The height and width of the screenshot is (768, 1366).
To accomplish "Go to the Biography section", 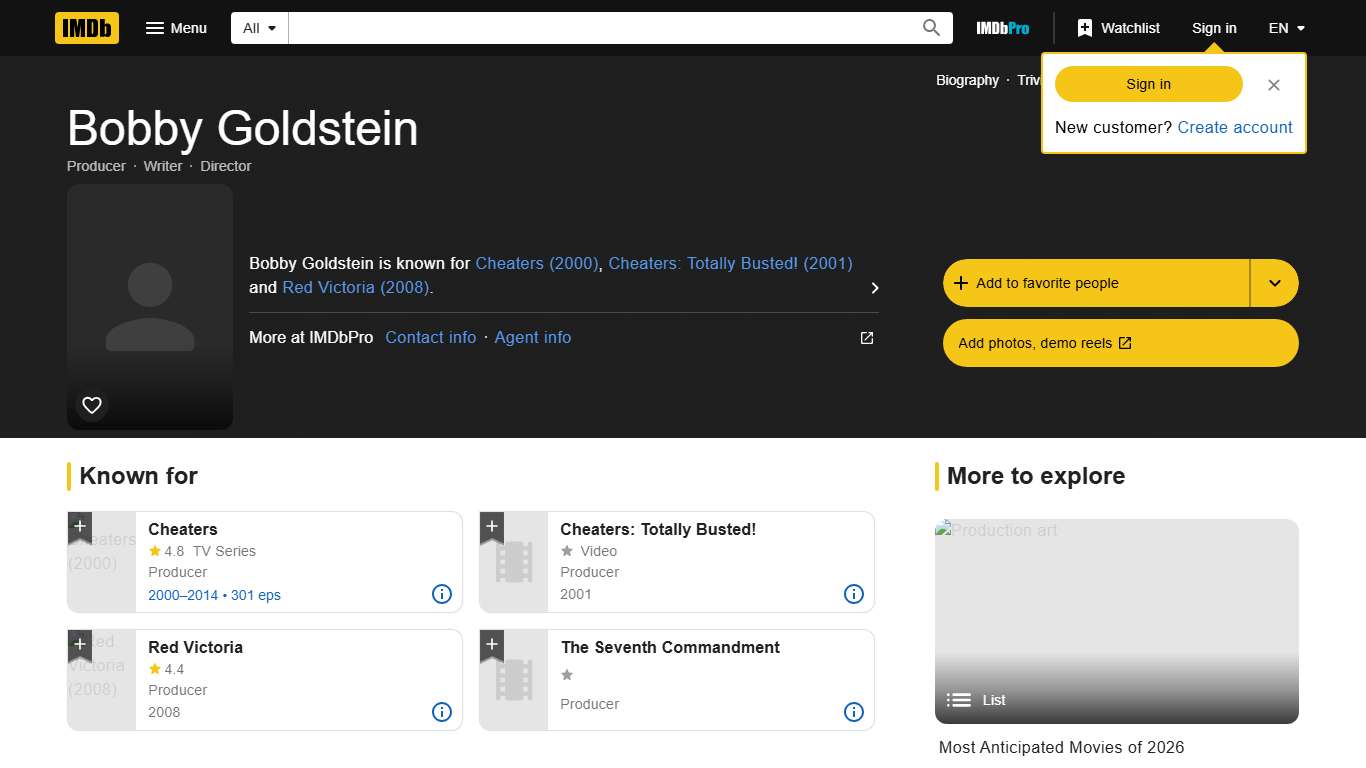I will click(966, 80).
